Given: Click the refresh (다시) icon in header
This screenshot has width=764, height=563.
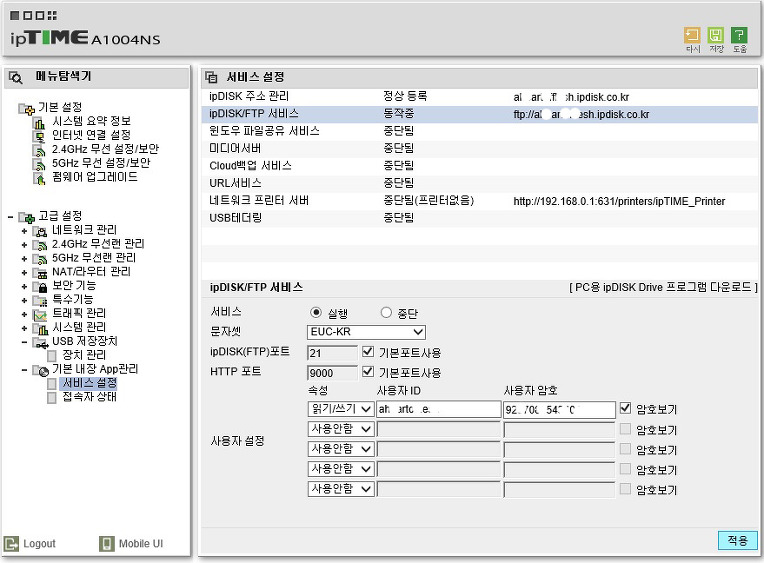Looking at the screenshot, I should 692,36.
